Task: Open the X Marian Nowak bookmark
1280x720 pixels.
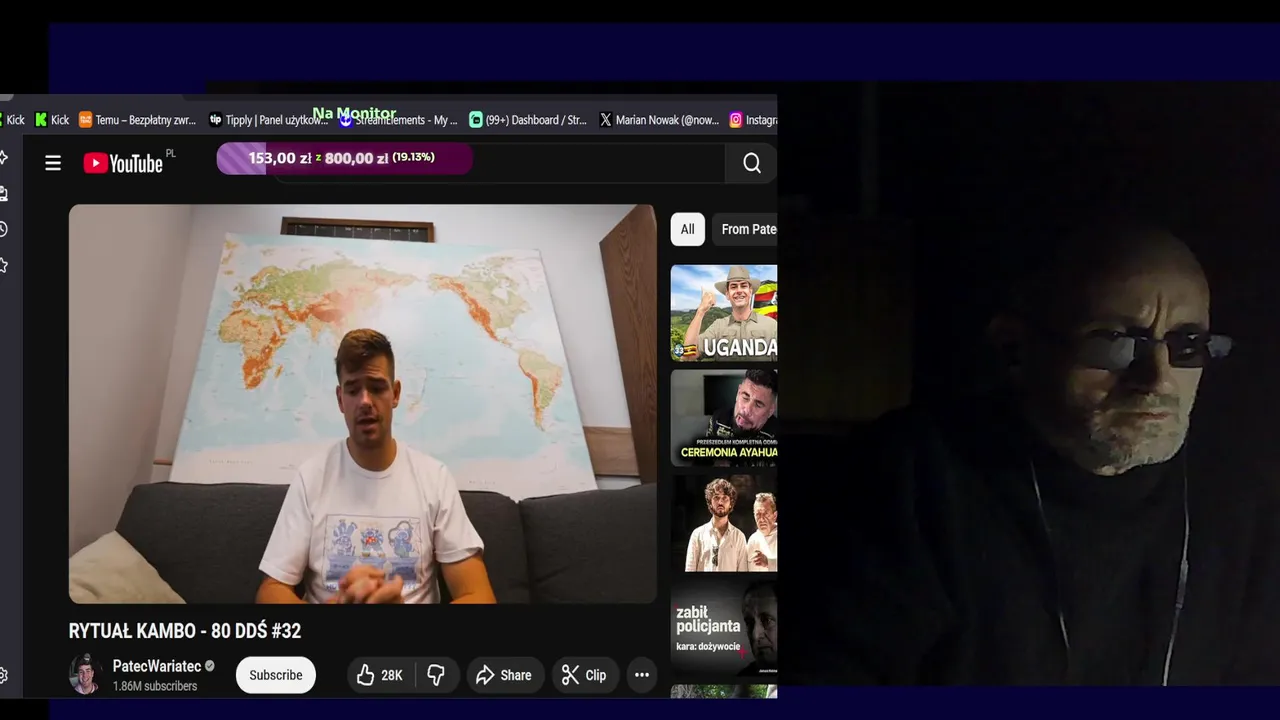Action: pyautogui.click(x=659, y=120)
